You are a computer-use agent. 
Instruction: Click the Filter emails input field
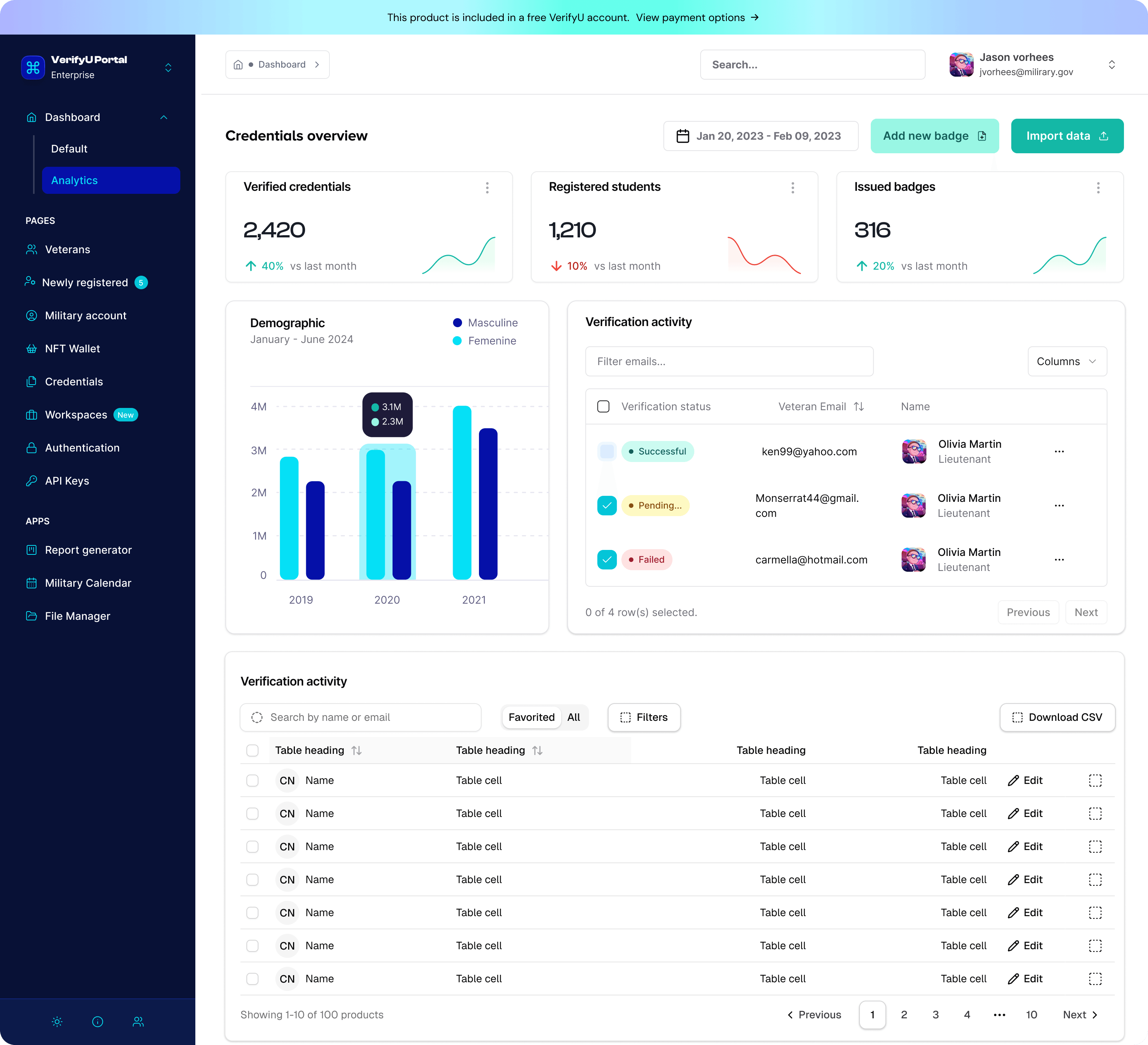729,361
